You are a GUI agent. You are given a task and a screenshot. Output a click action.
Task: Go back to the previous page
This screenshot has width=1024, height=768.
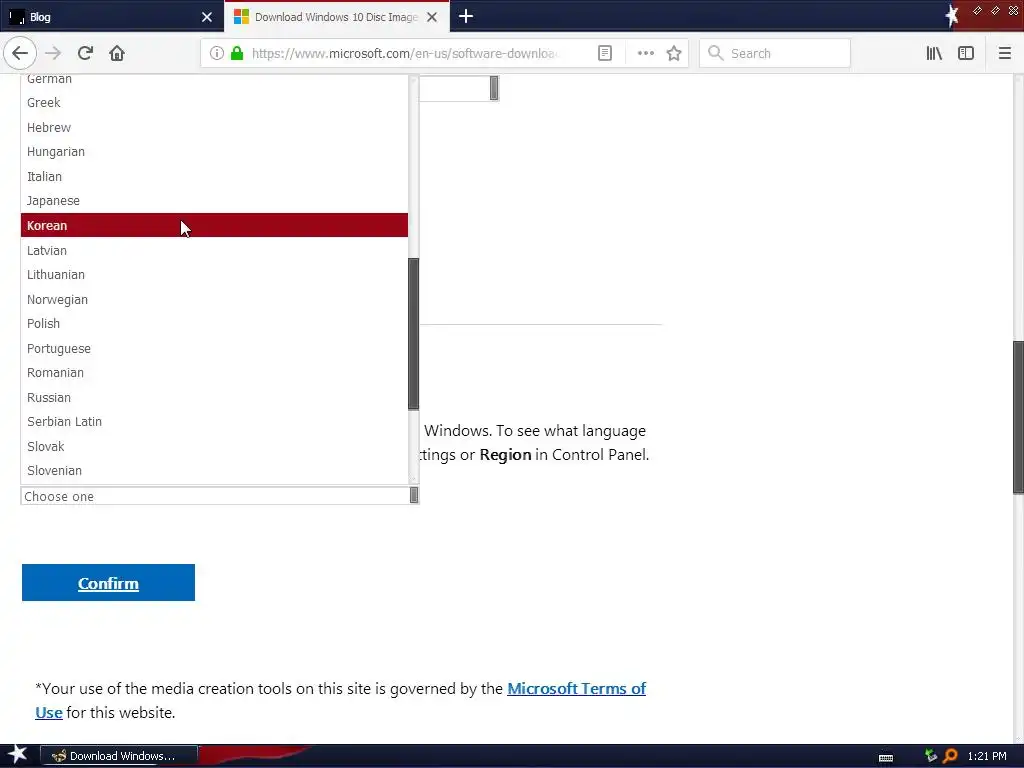click(x=20, y=53)
